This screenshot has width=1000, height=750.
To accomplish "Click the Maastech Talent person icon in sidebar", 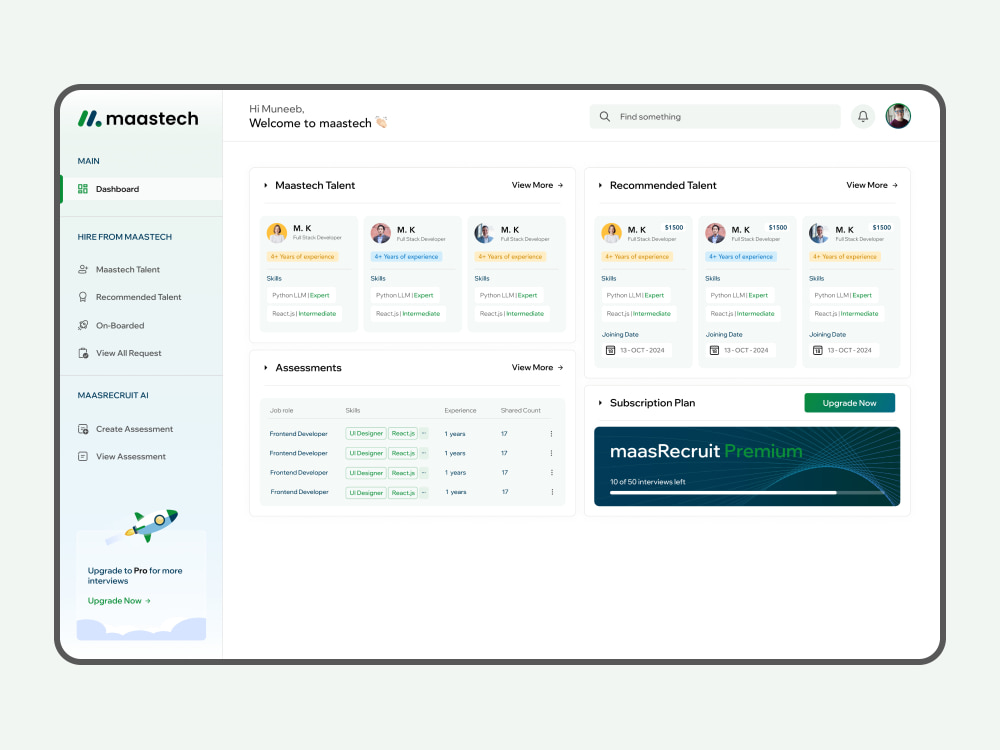I will 83,270.
